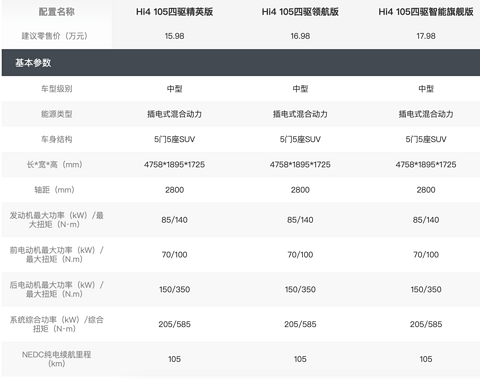Select the 长*宽*高(mm) row label
The image size is (480, 379).
(x=56, y=164)
